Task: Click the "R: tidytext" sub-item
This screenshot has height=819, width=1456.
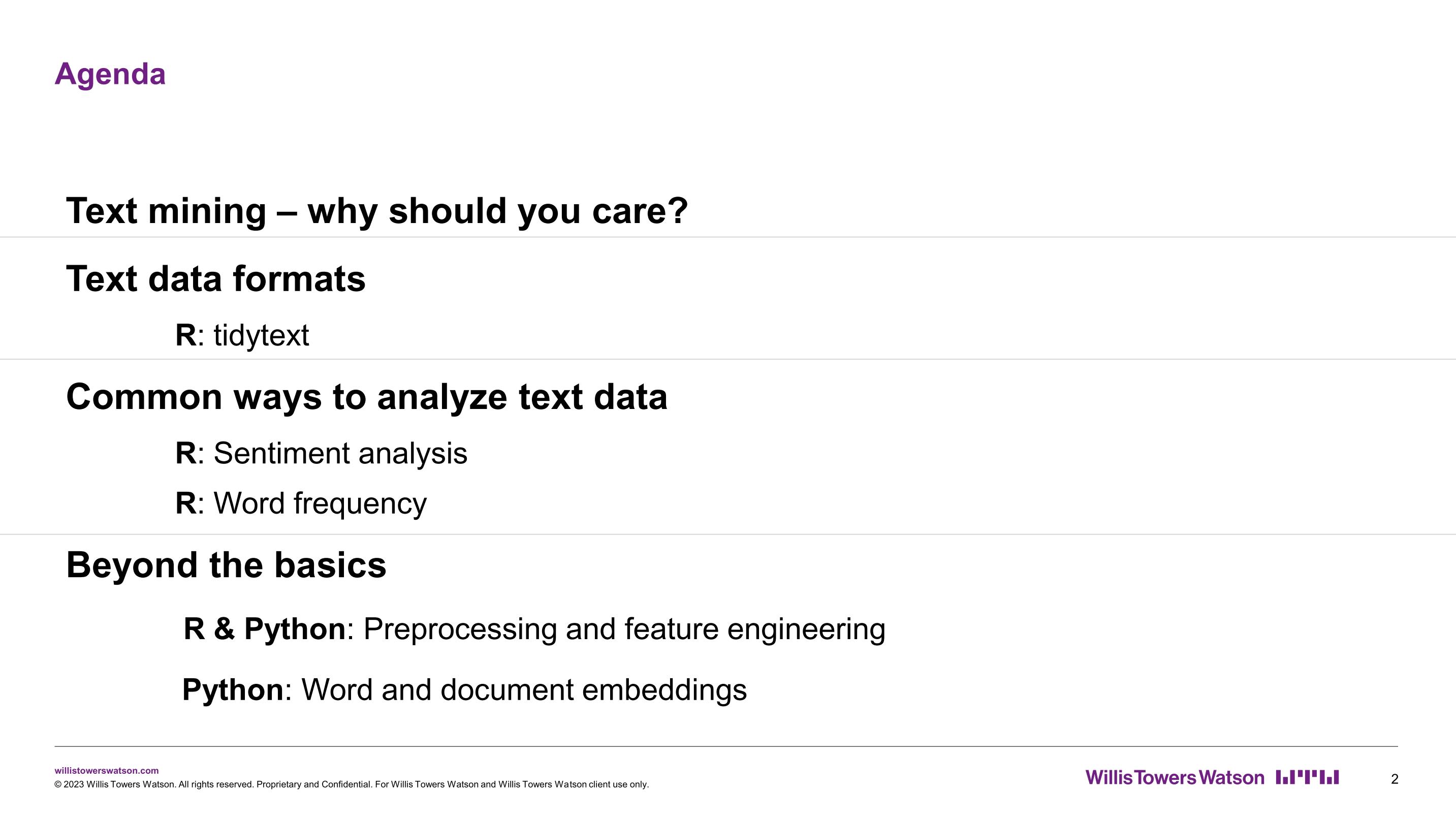Action: point(242,335)
